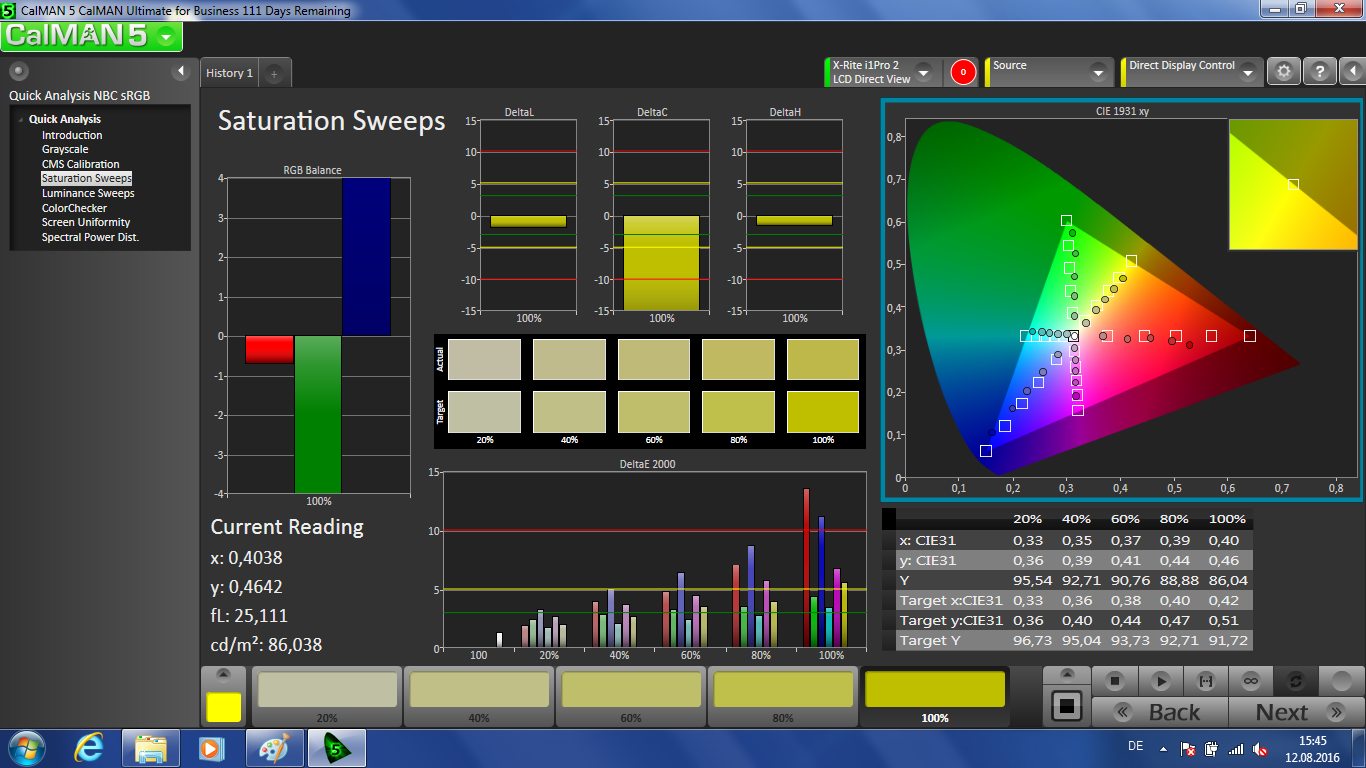Select the 60% saturation yellow pattern
Image resolution: width=1366 pixels, height=768 pixels.
631,697
